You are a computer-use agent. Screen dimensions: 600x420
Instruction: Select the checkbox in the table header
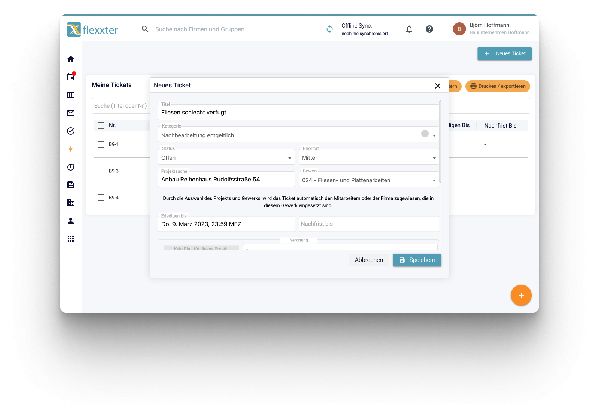tap(101, 126)
